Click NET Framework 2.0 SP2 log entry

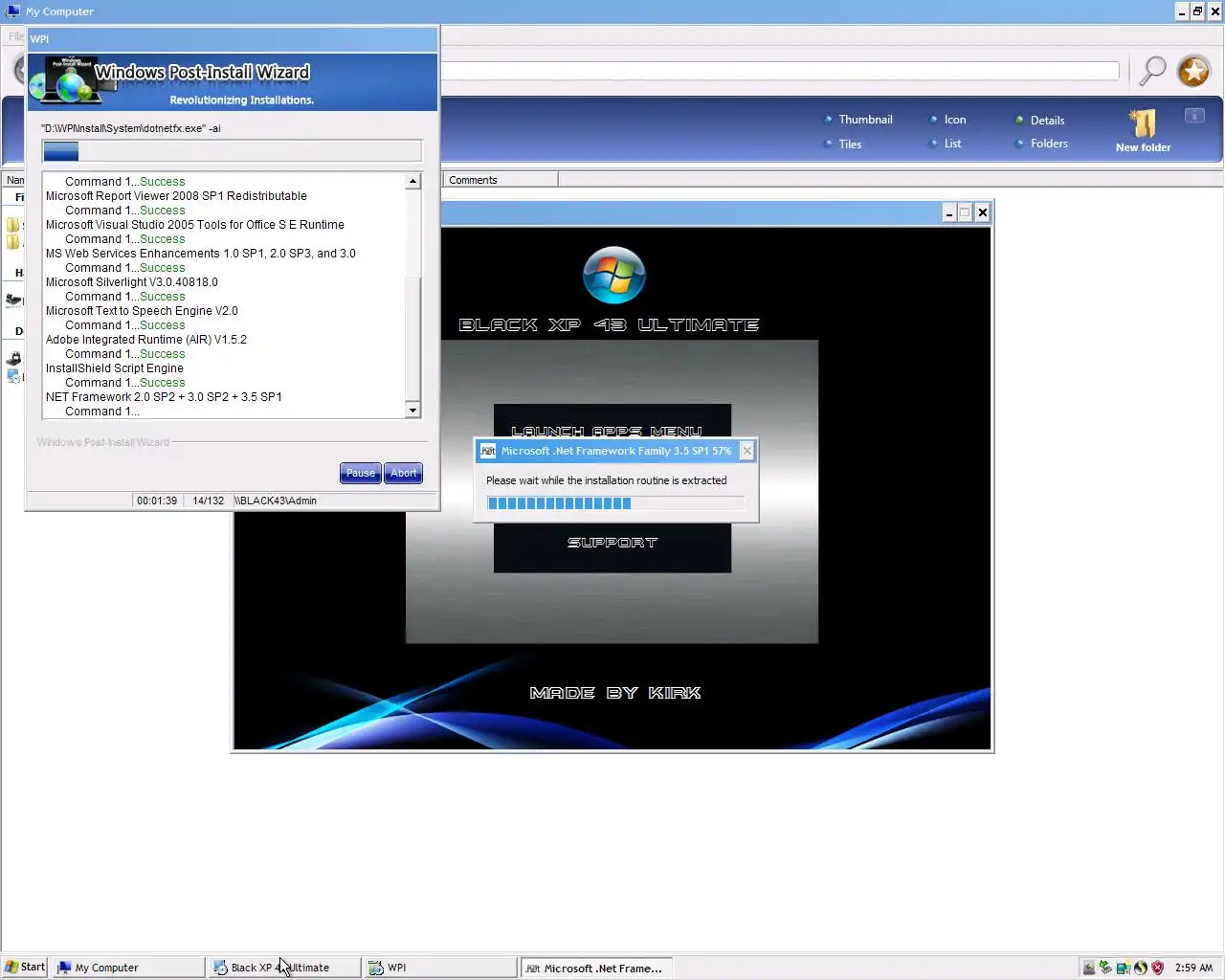[x=164, y=397]
